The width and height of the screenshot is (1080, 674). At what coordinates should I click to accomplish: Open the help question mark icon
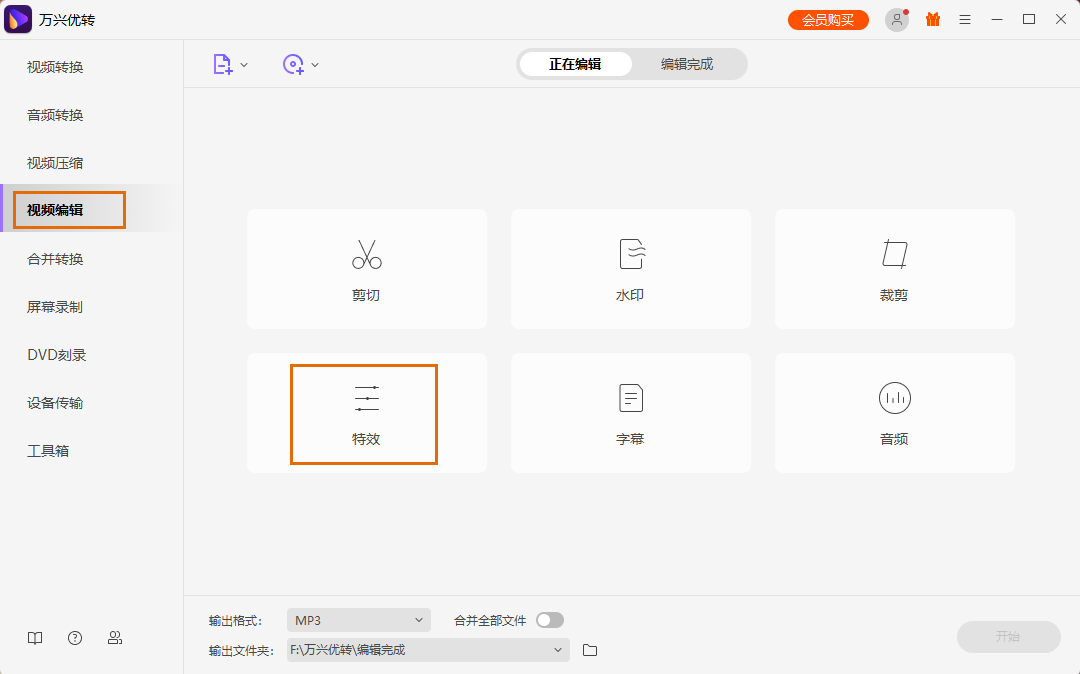pyautogui.click(x=75, y=637)
